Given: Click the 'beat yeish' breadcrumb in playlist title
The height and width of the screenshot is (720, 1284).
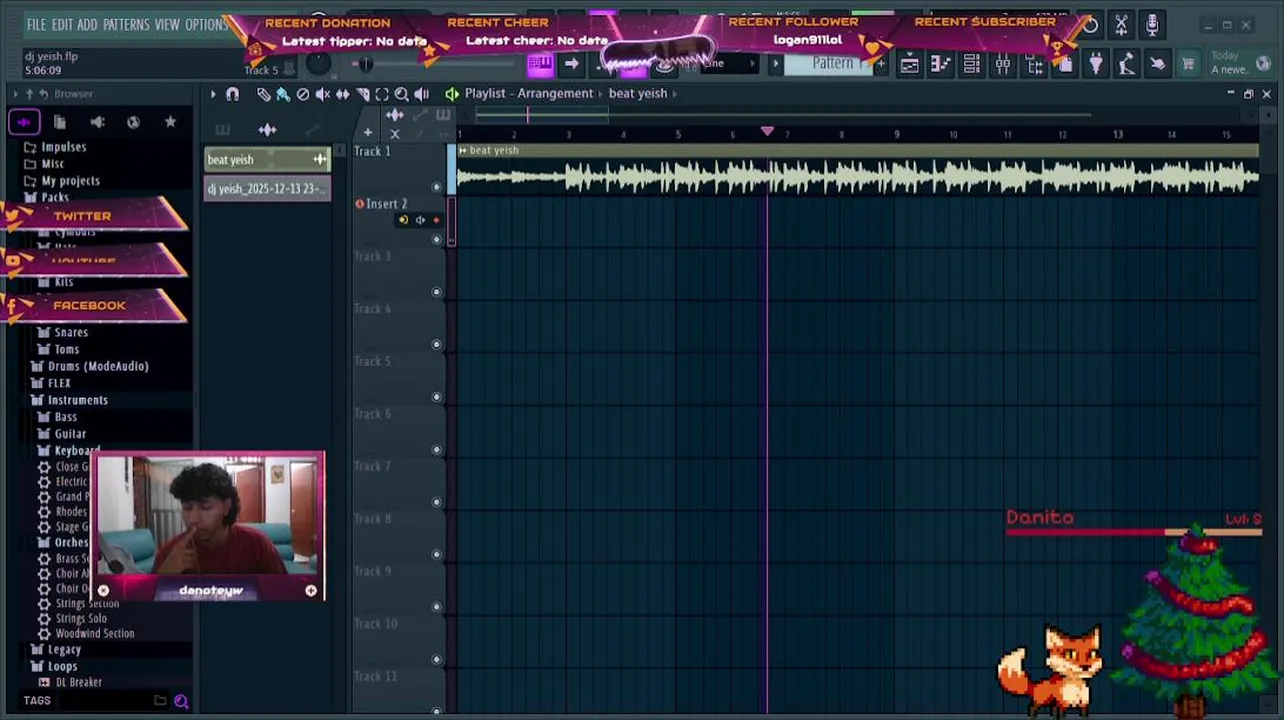Looking at the screenshot, I should coord(638,93).
